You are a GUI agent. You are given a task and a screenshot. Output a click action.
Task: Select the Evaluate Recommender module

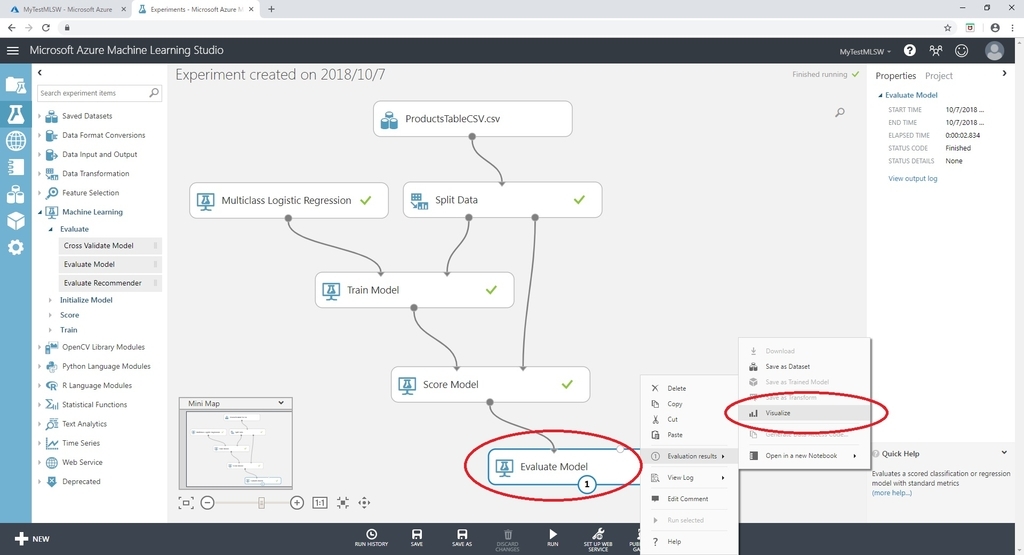pos(110,283)
